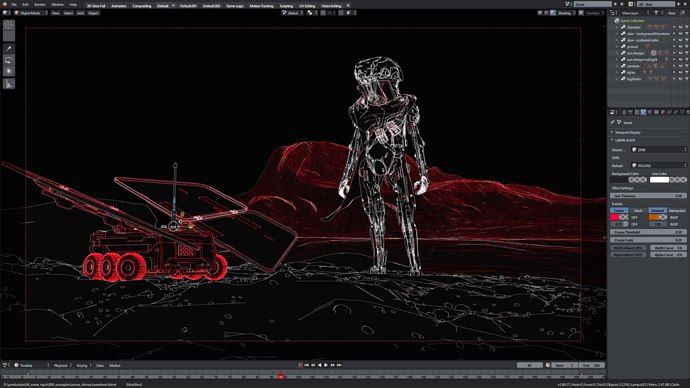Viewport: 690px width, 388px height.
Task: Click the Scene Collection icon
Action: 617,21
